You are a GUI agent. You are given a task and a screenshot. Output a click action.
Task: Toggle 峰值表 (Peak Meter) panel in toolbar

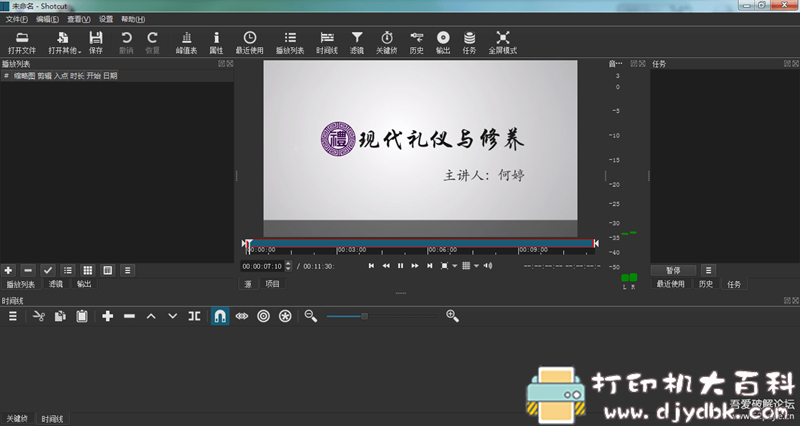186,42
